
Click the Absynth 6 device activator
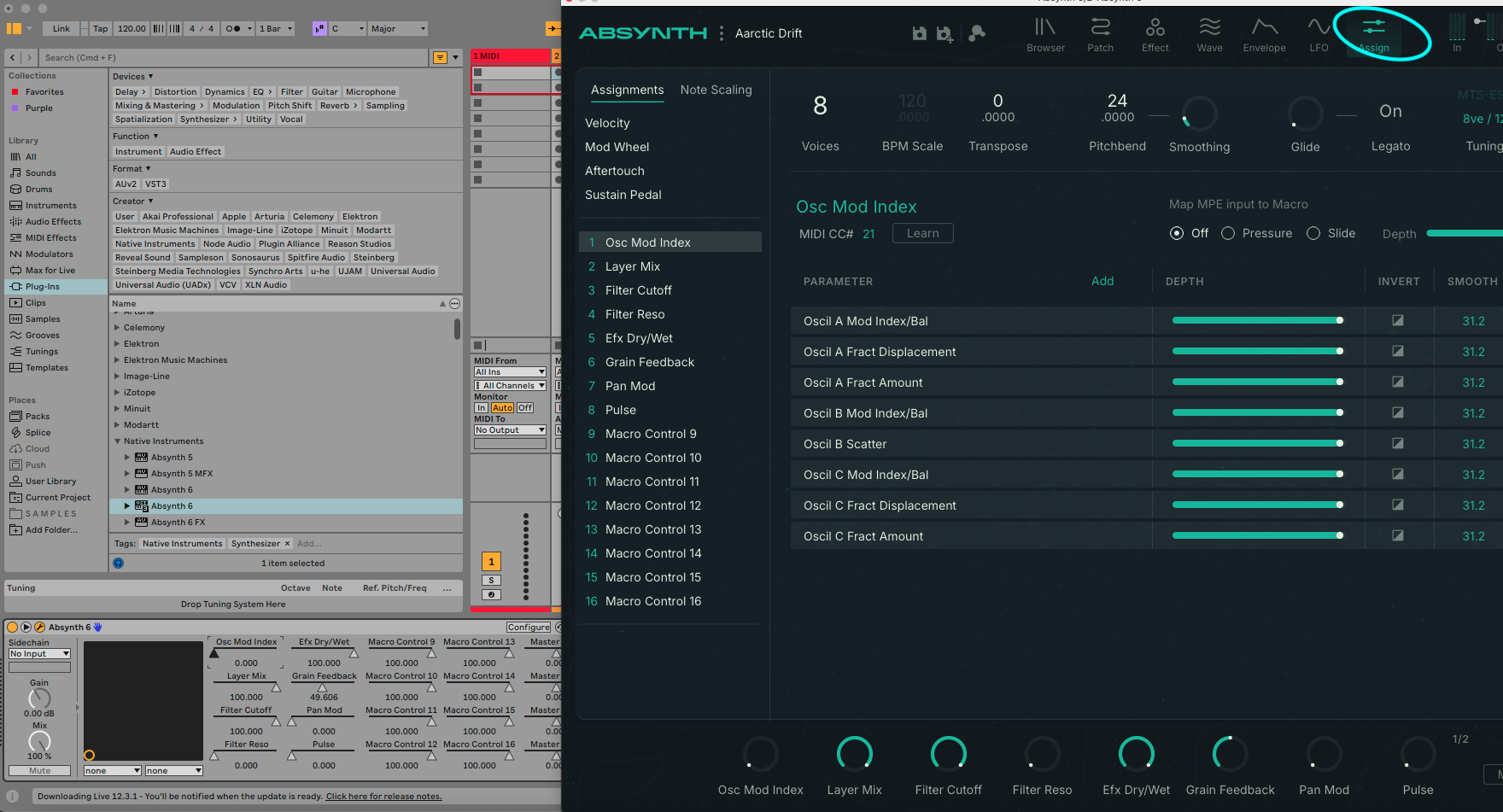13,627
